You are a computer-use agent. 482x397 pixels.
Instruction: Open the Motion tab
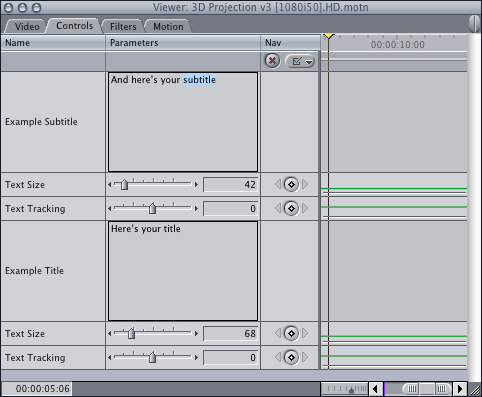(x=168, y=26)
